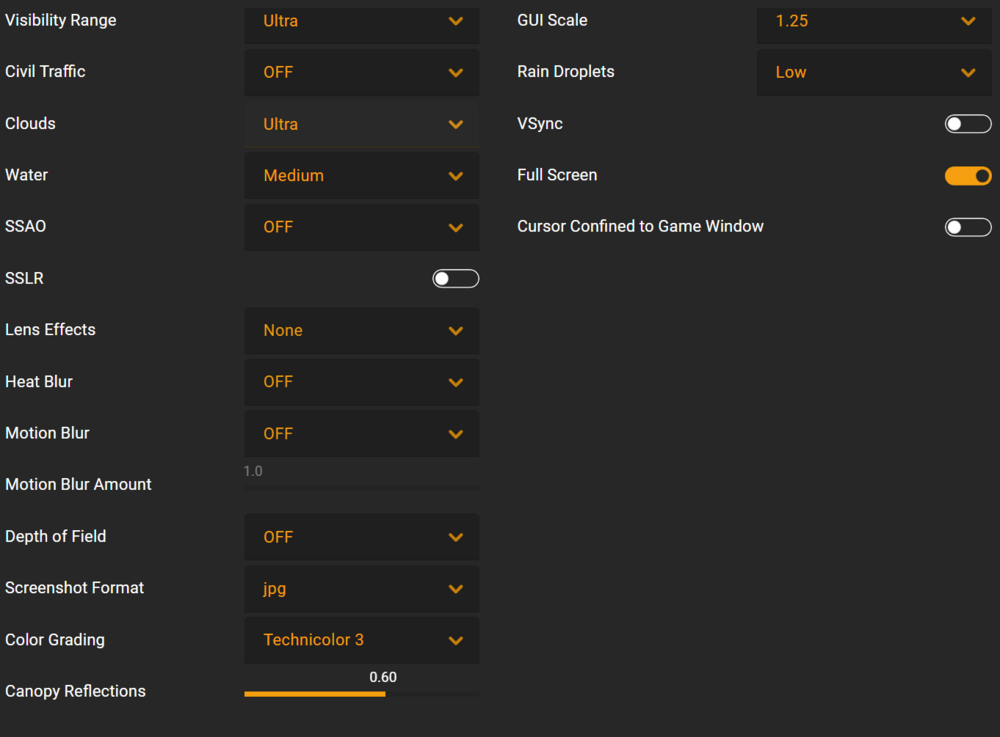Click the Technicolor 3 color grading value
Viewport: 1000px width, 737px height.
[313, 640]
